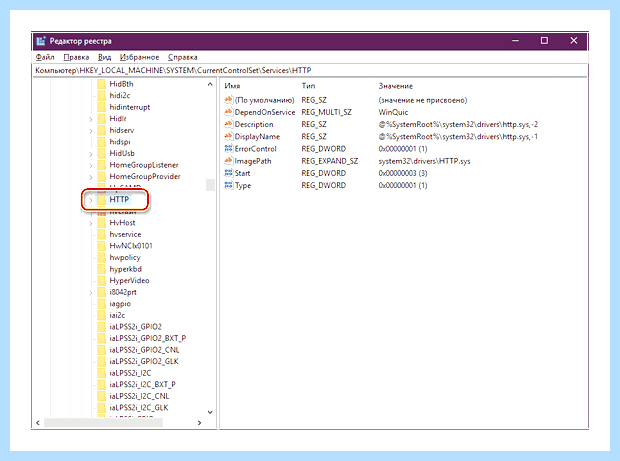This screenshot has height=461, width=620.
Task: Click the tree scroll up arrow
Action: (210, 84)
